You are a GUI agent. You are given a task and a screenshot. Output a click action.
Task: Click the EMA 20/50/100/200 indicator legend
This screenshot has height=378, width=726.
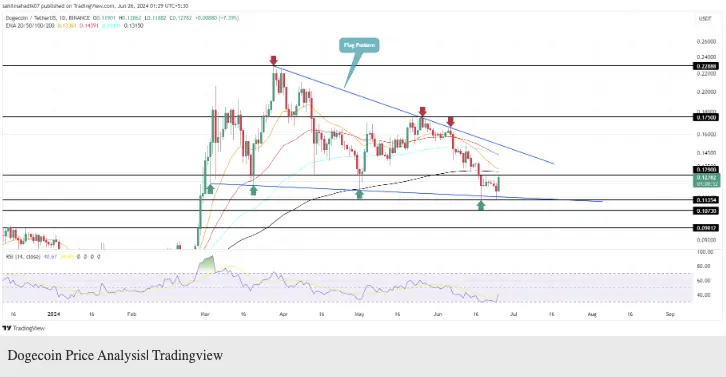coord(30,25)
